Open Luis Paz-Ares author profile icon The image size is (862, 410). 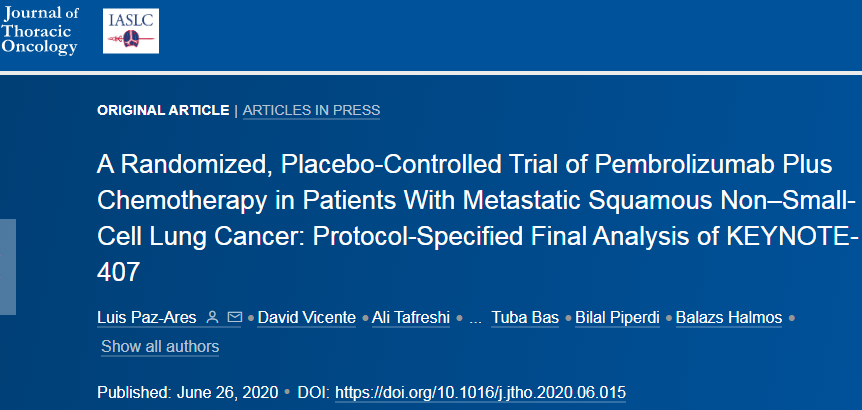pos(212,318)
